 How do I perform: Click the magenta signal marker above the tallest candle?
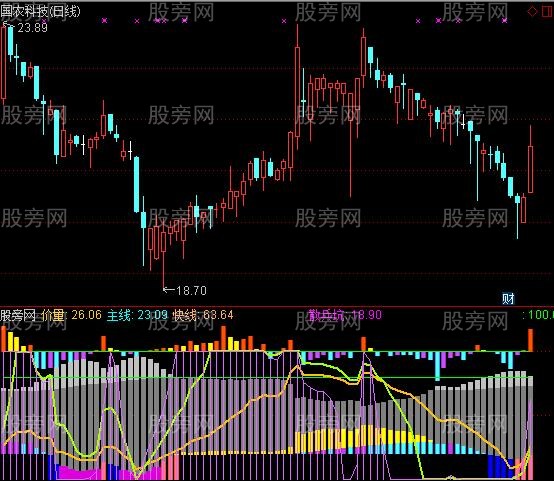284,21
